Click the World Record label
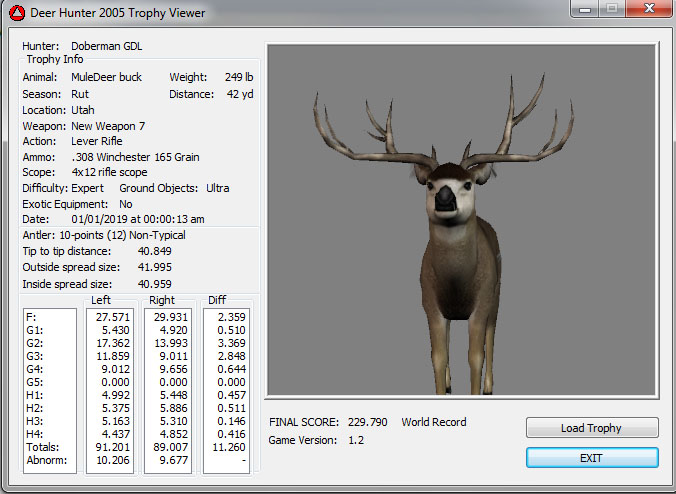The width and height of the screenshot is (676, 494). 434,422
